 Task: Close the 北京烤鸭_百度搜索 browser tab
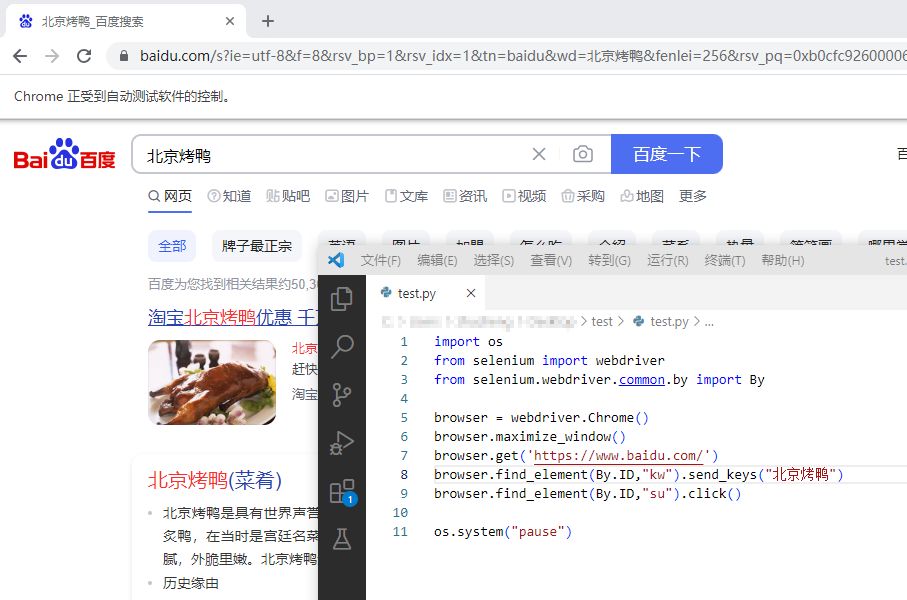coord(230,21)
